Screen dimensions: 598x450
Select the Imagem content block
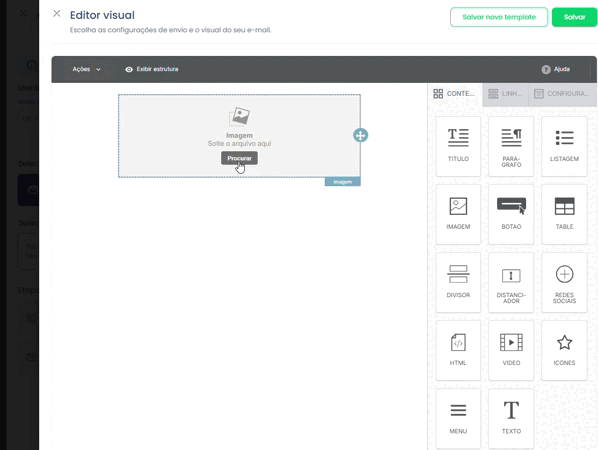click(x=458, y=214)
